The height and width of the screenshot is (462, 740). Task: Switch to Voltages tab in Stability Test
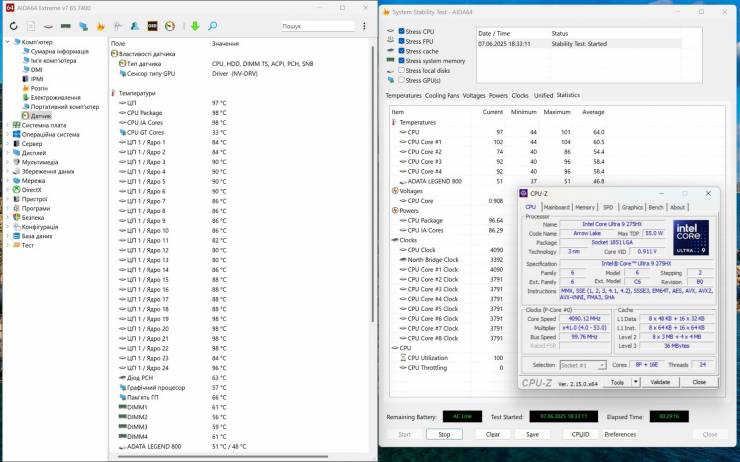click(x=474, y=95)
